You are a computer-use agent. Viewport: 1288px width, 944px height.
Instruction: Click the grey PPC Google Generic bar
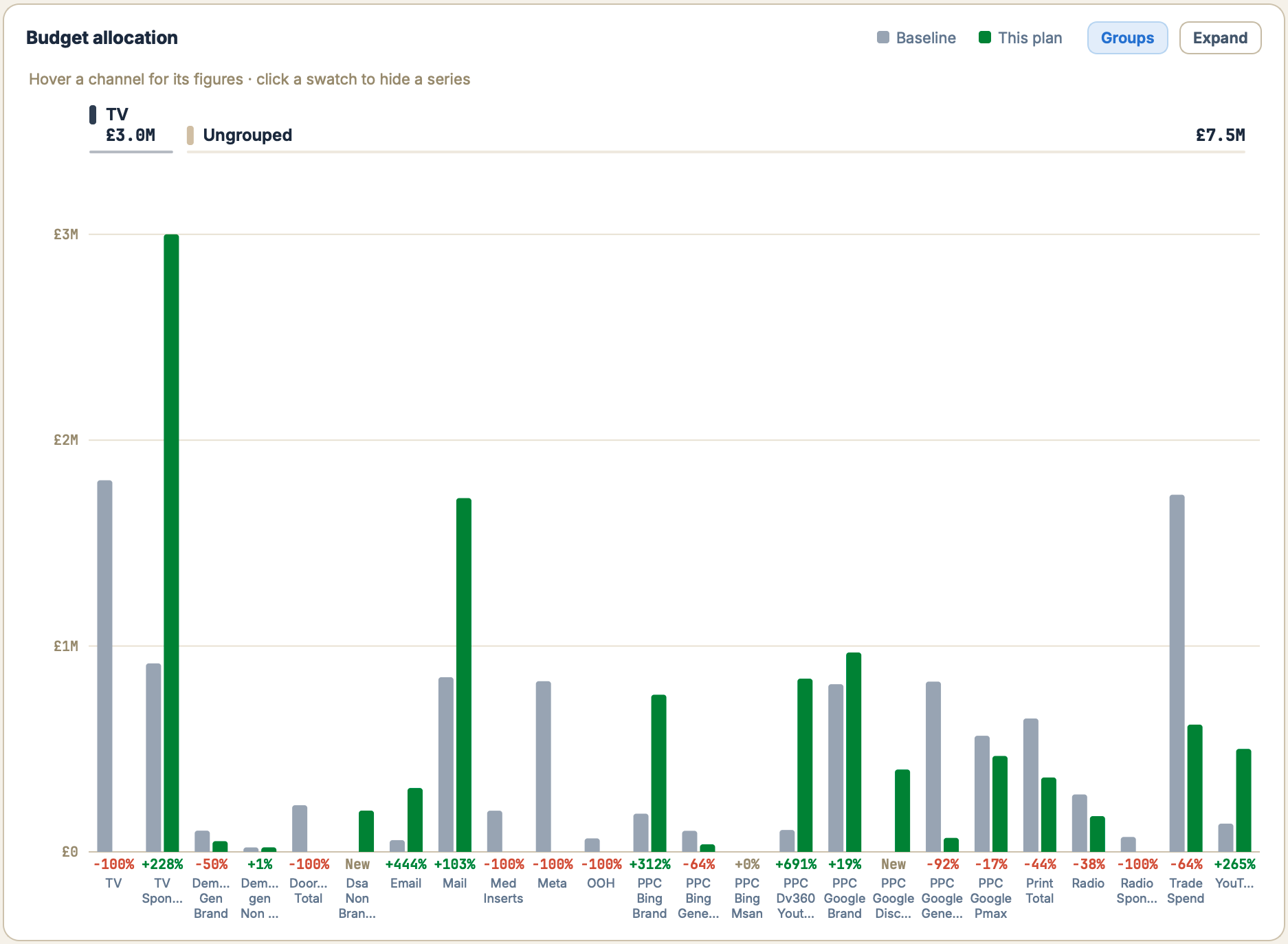(933, 767)
